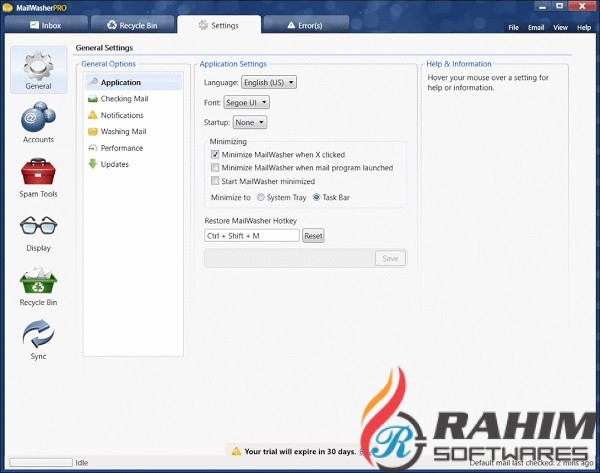
Task: Click the Notifications warning triangle icon
Action: (x=93, y=115)
